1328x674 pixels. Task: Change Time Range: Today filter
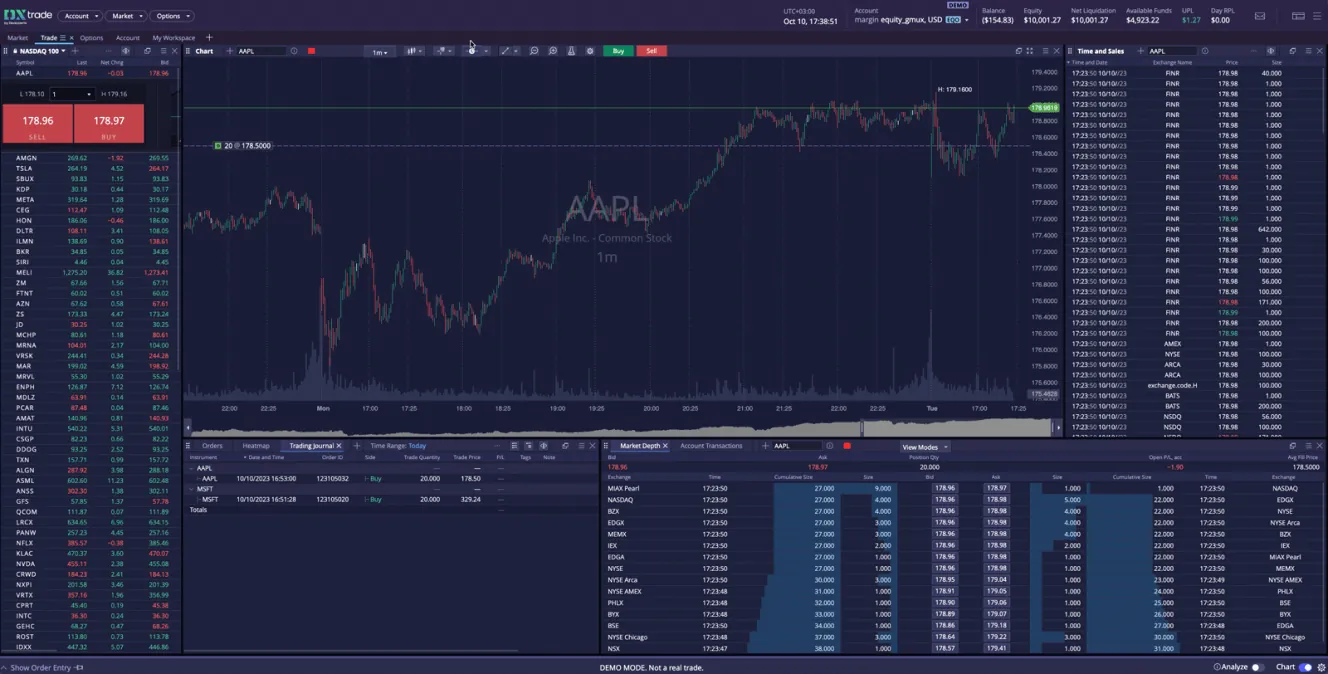click(x=398, y=446)
